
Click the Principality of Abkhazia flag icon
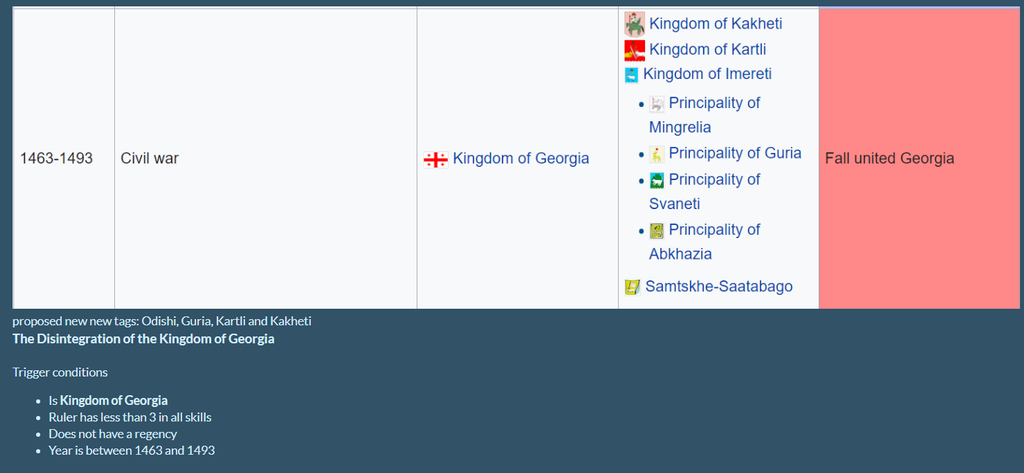click(x=656, y=230)
